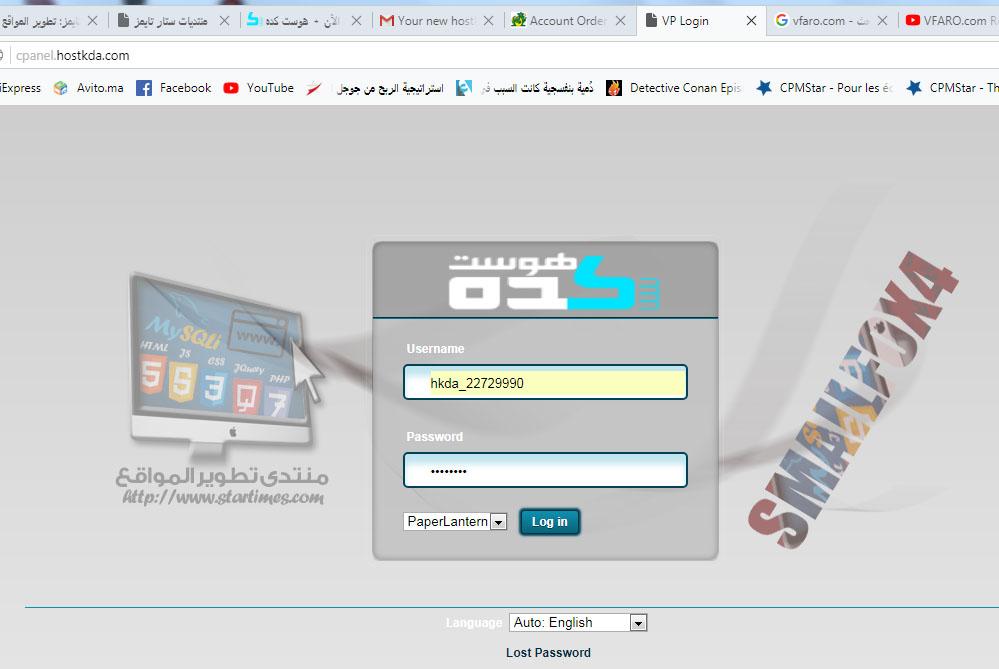
Task: Switch to the منتديات ستار تايمز tab
Action: coord(172,20)
